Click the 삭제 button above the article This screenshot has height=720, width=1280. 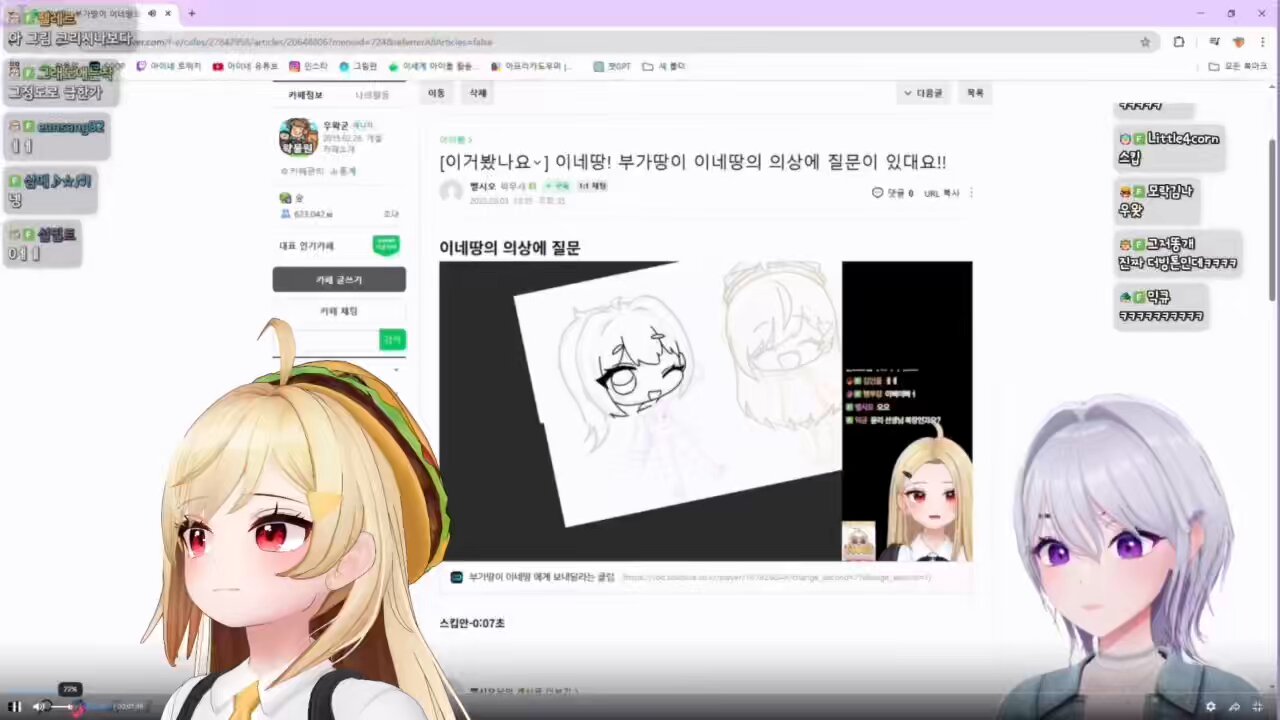(478, 93)
